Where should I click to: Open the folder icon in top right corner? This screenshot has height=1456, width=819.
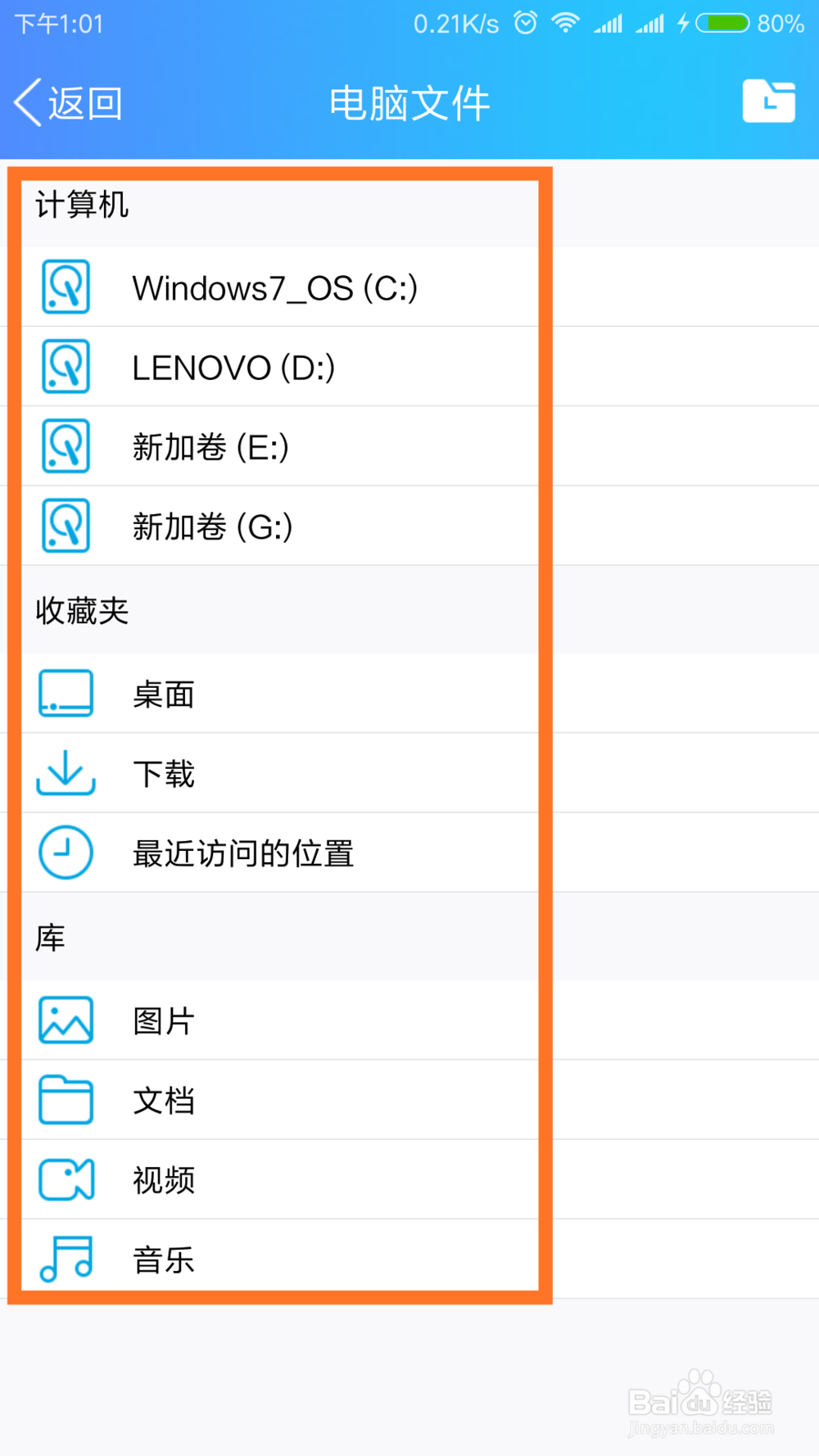[768, 100]
